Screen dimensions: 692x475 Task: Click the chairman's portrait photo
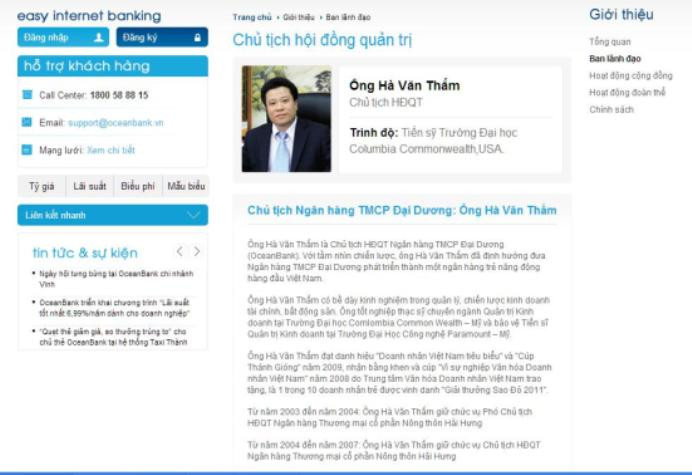(286, 119)
